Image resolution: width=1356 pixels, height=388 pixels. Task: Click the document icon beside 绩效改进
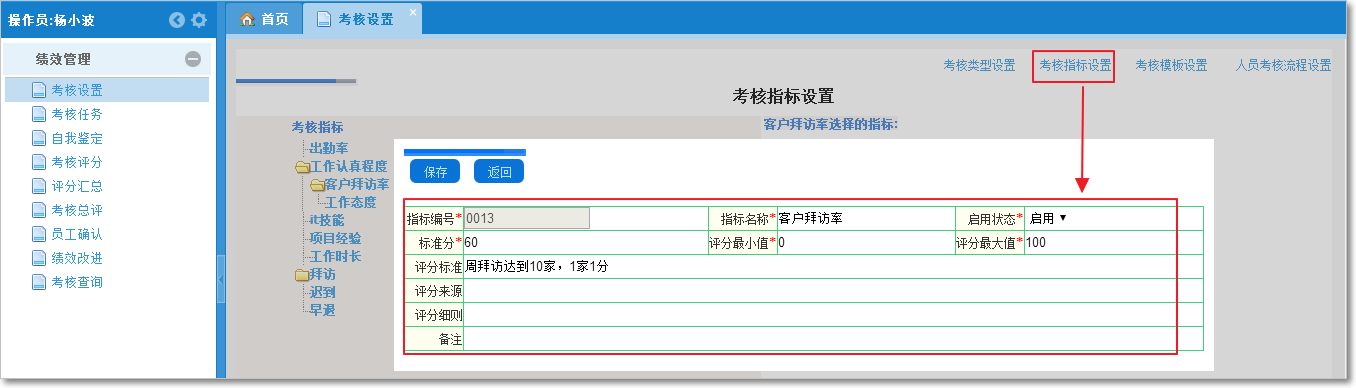pyautogui.click(x=39, y=258)
